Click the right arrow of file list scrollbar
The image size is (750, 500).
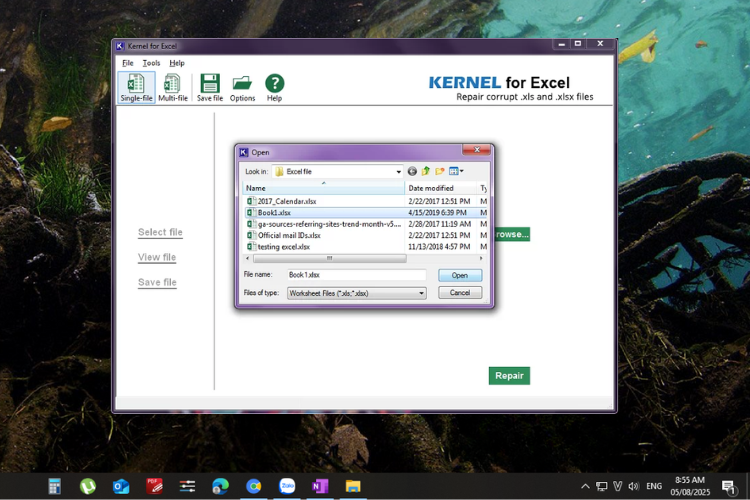[481, 258]
